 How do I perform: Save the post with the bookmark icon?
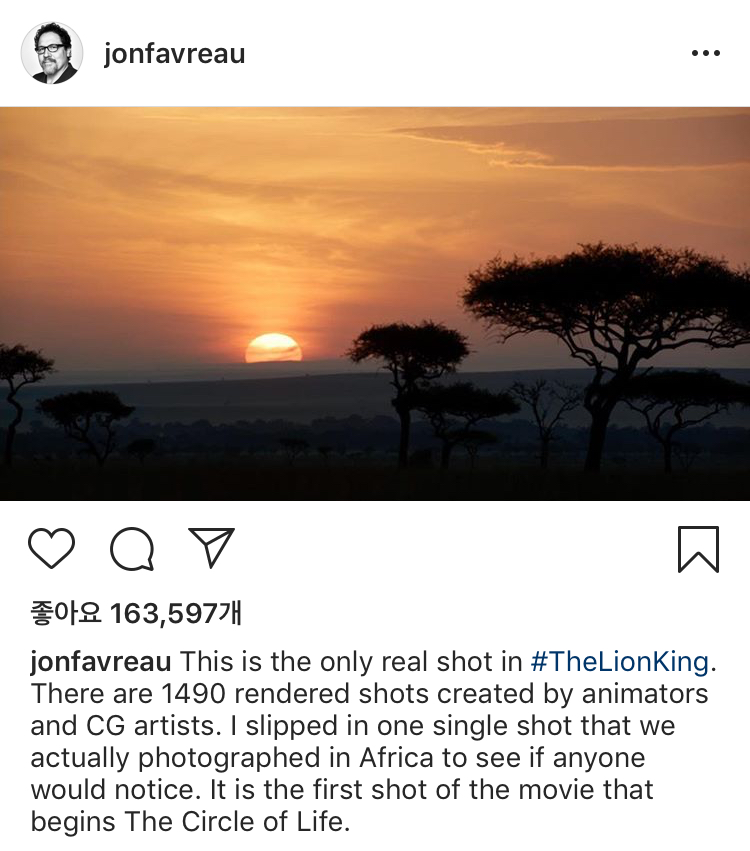point(698,549)
